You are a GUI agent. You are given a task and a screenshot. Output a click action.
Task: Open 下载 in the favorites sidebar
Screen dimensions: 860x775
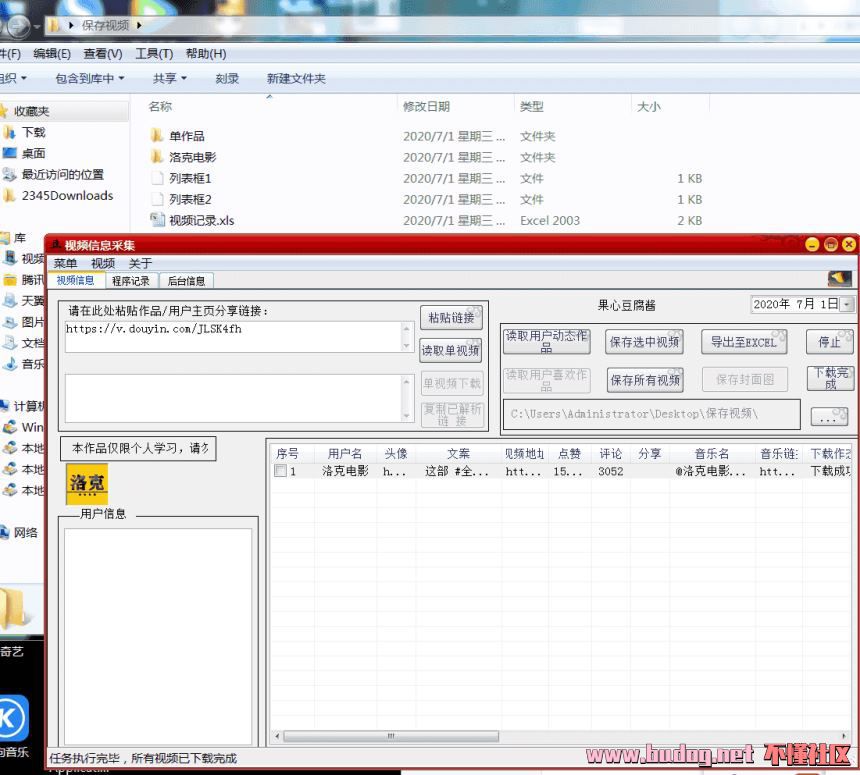click(x=10, y=132)
